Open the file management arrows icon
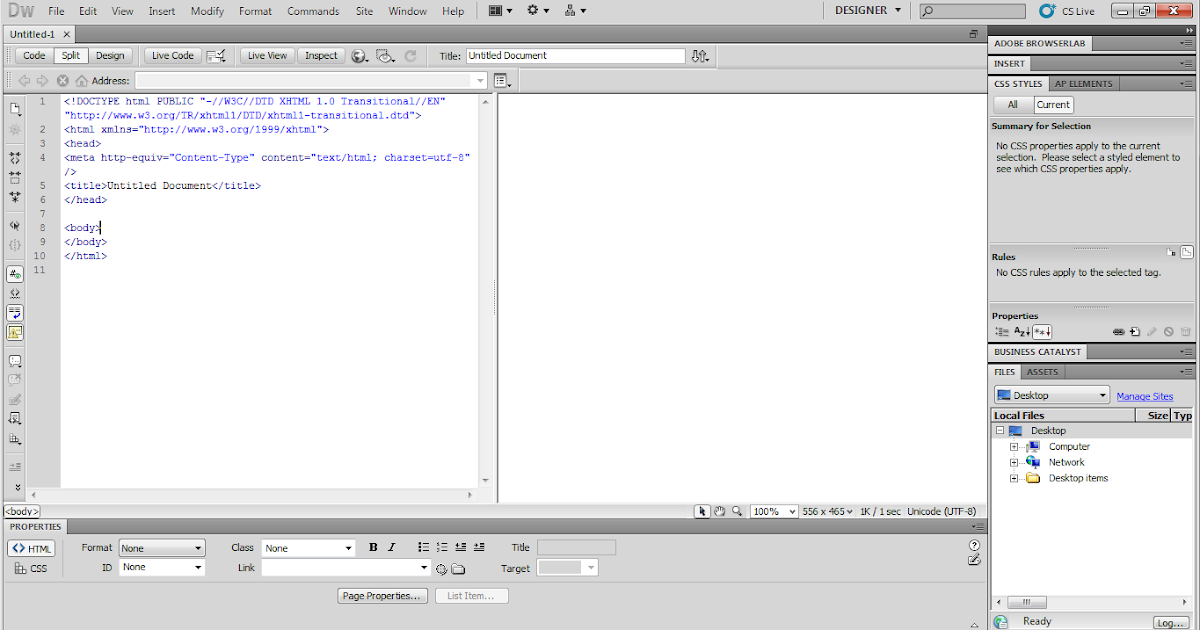 pyautogui.click(x=700, y=56)
